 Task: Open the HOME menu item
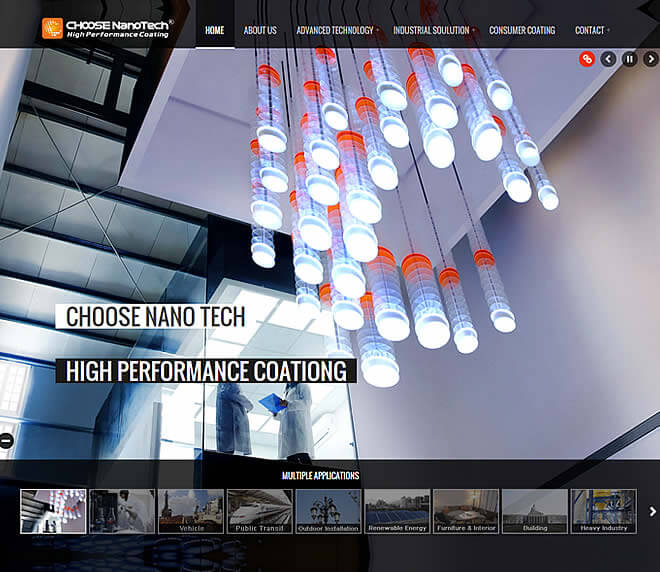click(215, 30)
